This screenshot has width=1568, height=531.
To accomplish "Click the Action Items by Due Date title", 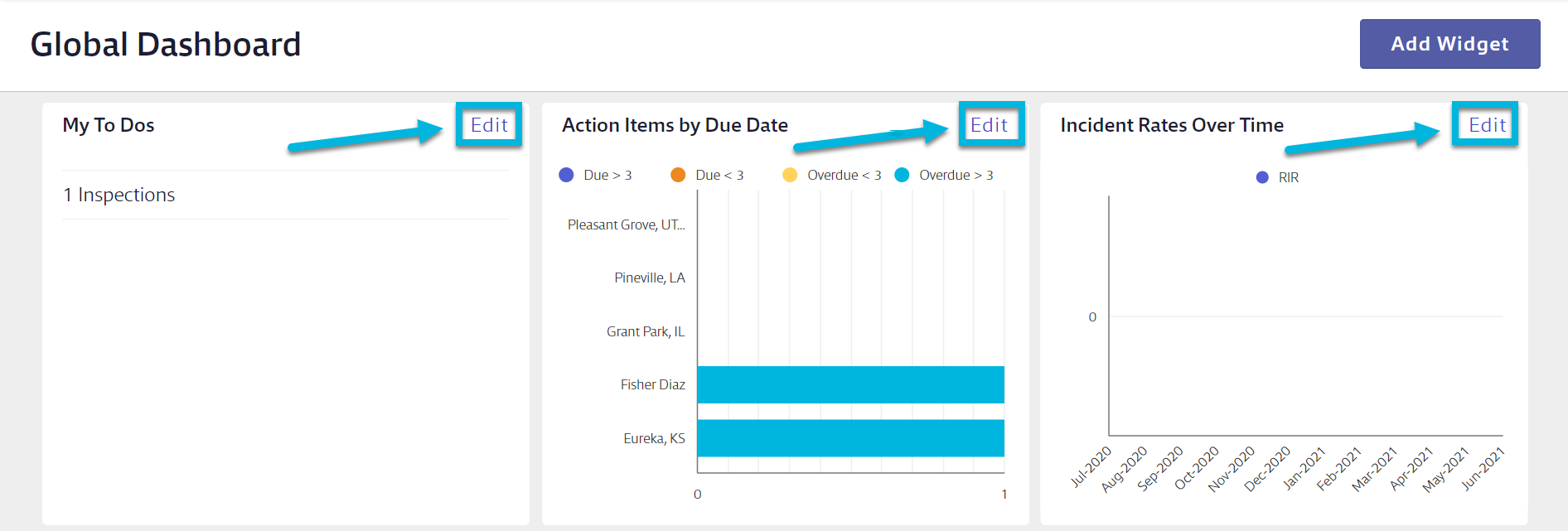I will coord(675,125).
